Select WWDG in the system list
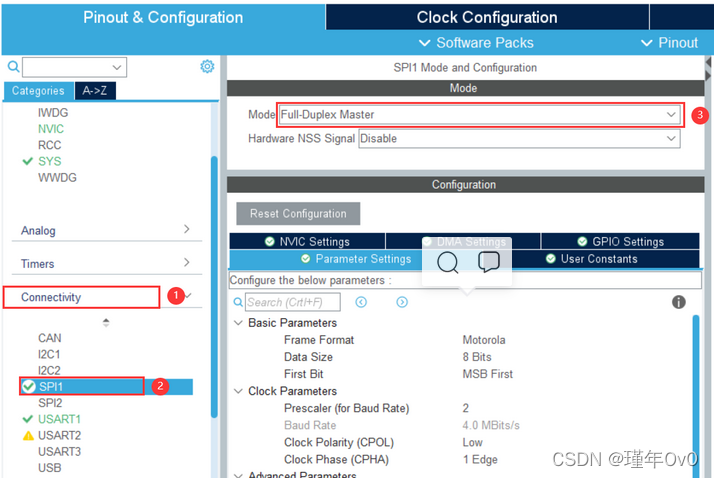 coord(57,178)
